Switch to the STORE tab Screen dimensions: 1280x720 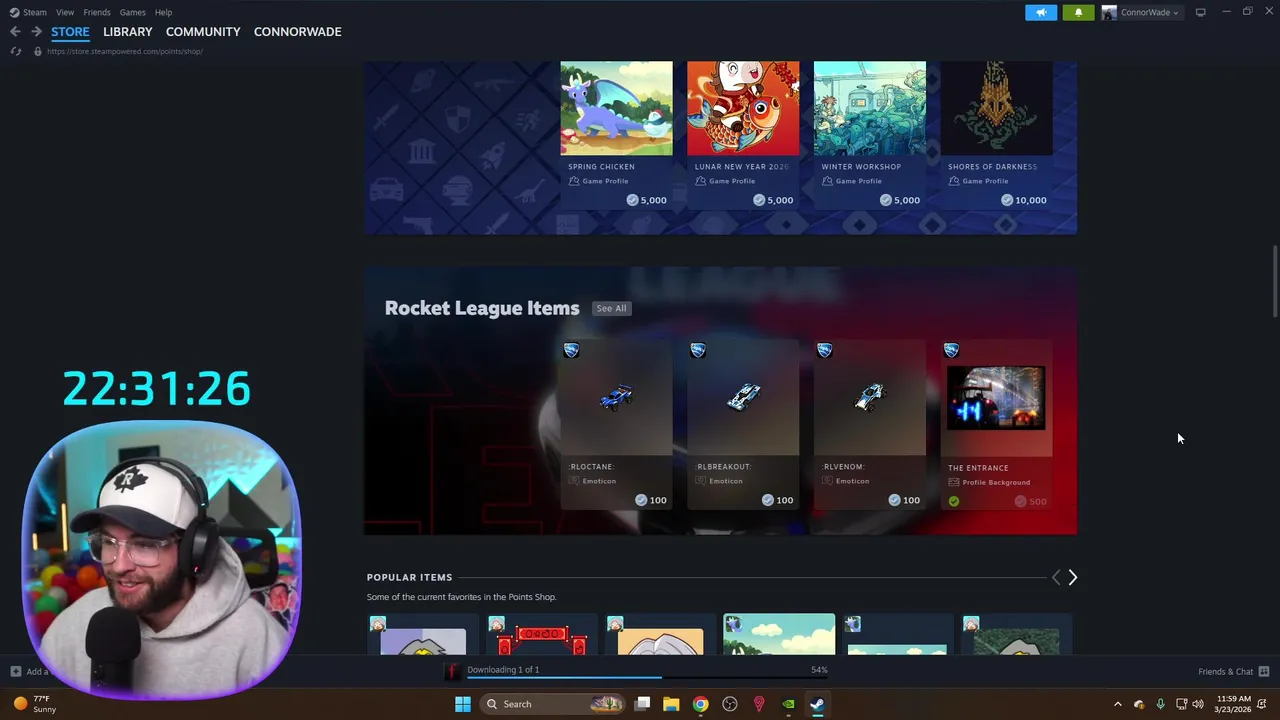coord(70,31)
